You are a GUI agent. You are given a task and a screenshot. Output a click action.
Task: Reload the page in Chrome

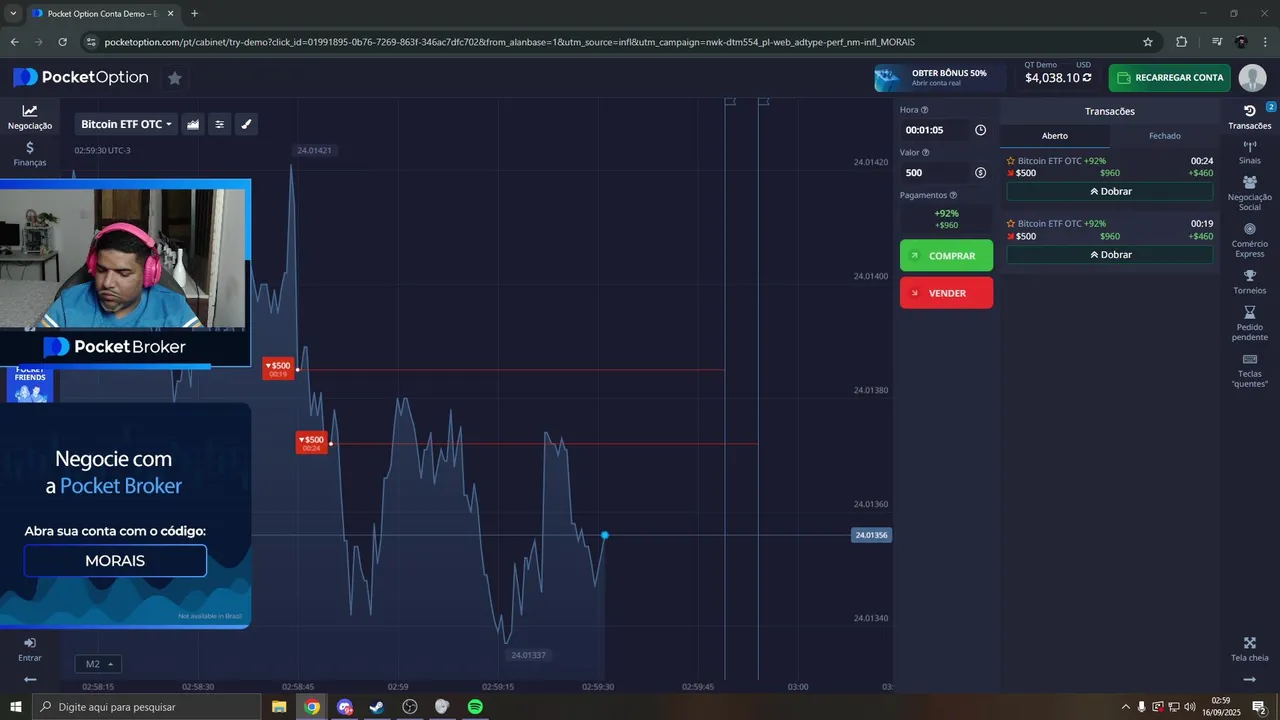[63, 42]
